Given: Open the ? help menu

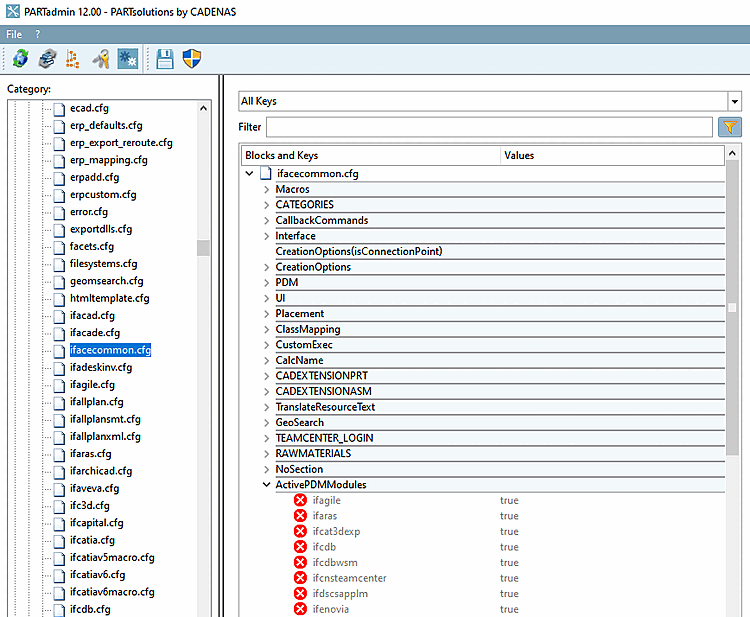Looking at the screenshot, I should click(38, 34).
